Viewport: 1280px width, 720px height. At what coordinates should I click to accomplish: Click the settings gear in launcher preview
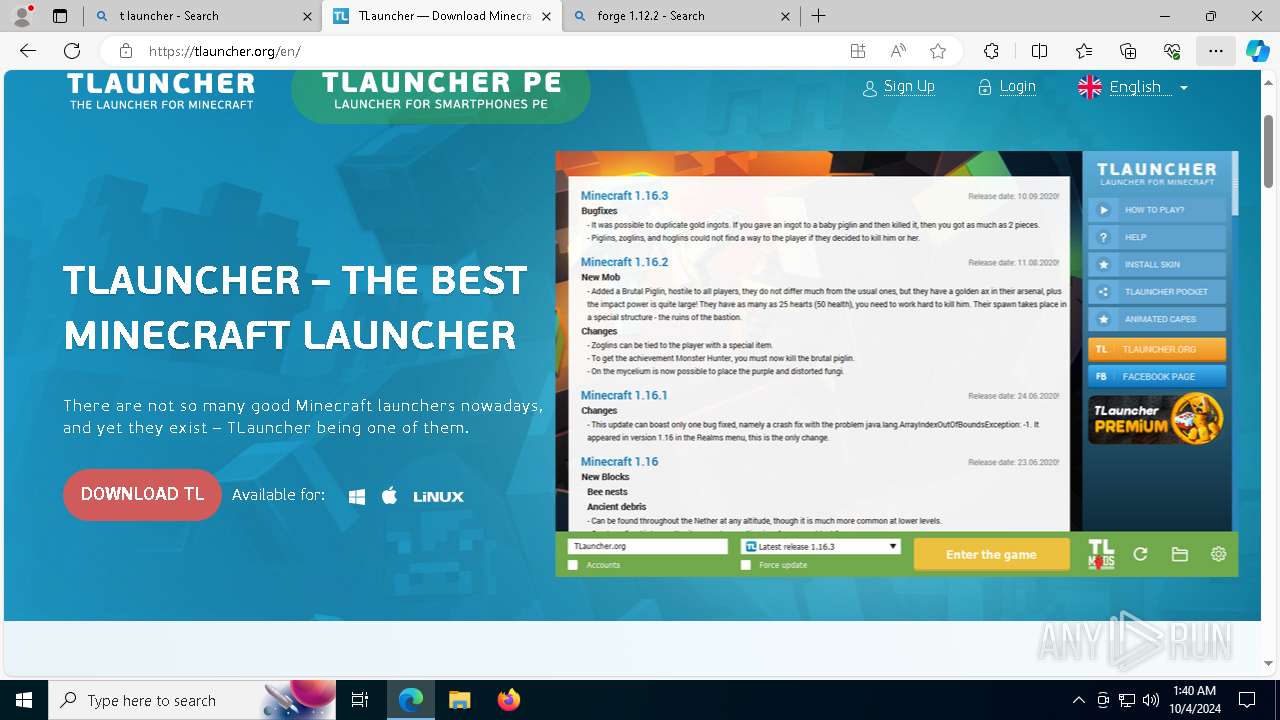pos(1218,554)
